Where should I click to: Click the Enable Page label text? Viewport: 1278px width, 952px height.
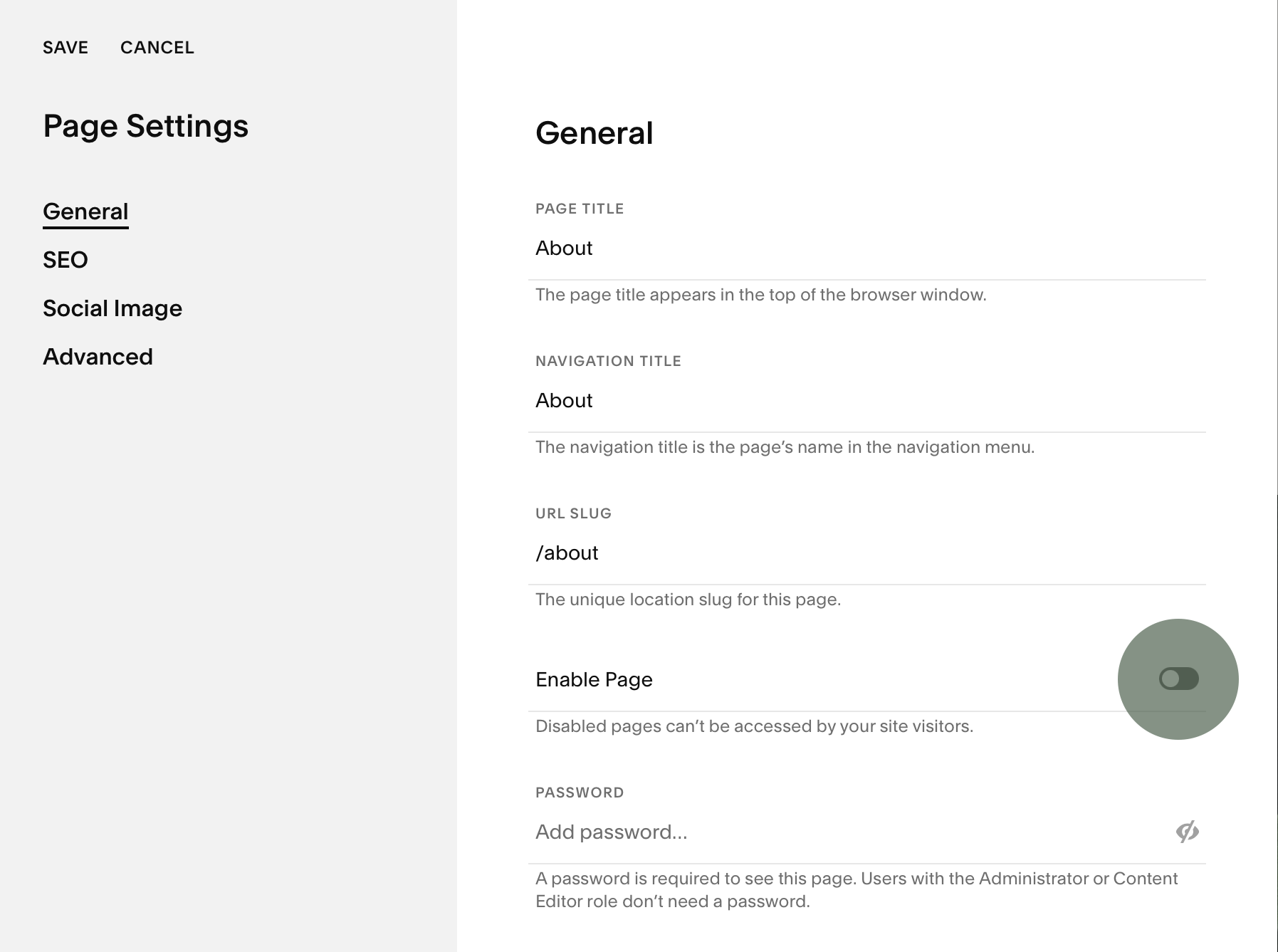594,679
